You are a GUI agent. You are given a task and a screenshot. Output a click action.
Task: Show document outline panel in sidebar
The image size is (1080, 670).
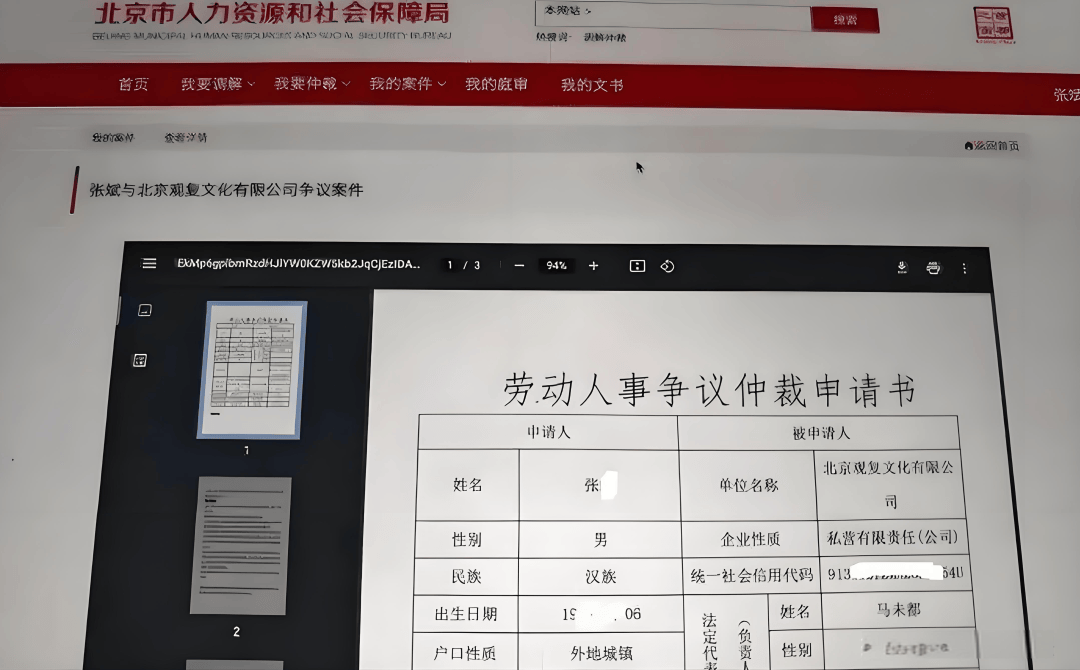point(140,360)
